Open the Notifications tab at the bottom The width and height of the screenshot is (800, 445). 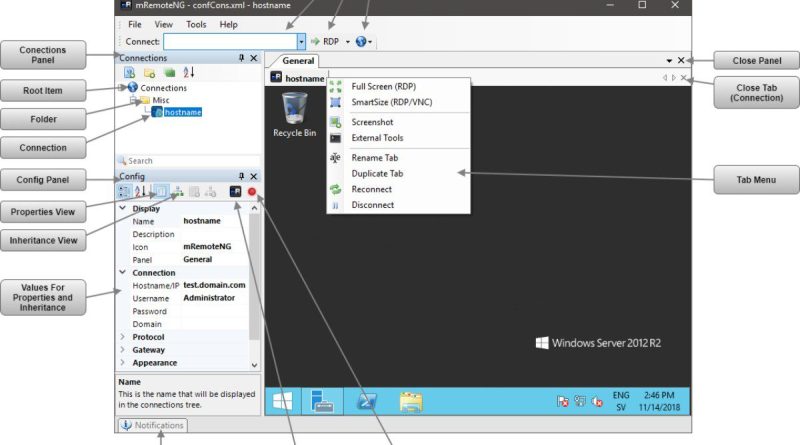point(153,425)
